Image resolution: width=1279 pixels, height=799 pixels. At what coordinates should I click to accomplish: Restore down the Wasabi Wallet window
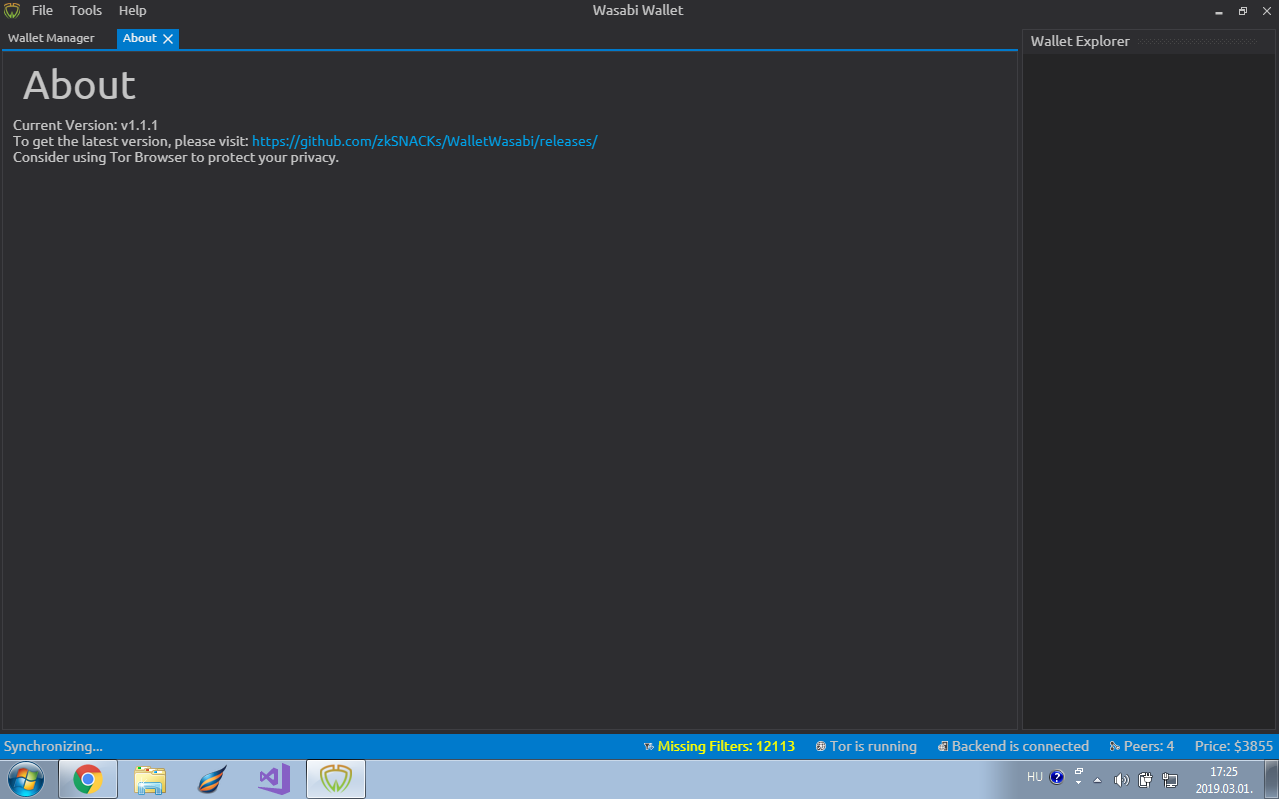1243,11
